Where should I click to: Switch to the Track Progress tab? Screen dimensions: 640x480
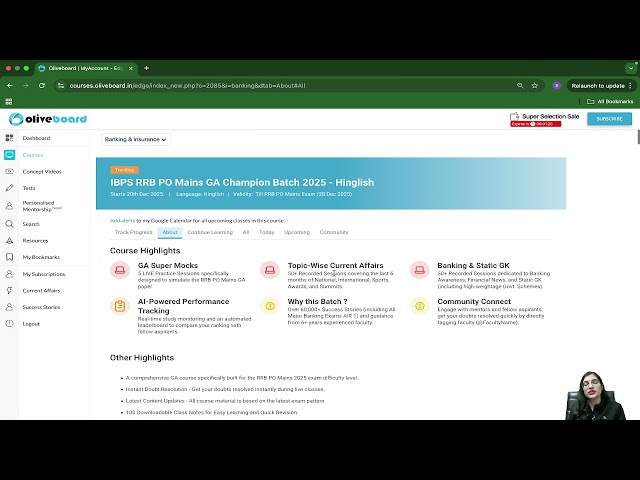coord(134,232)
